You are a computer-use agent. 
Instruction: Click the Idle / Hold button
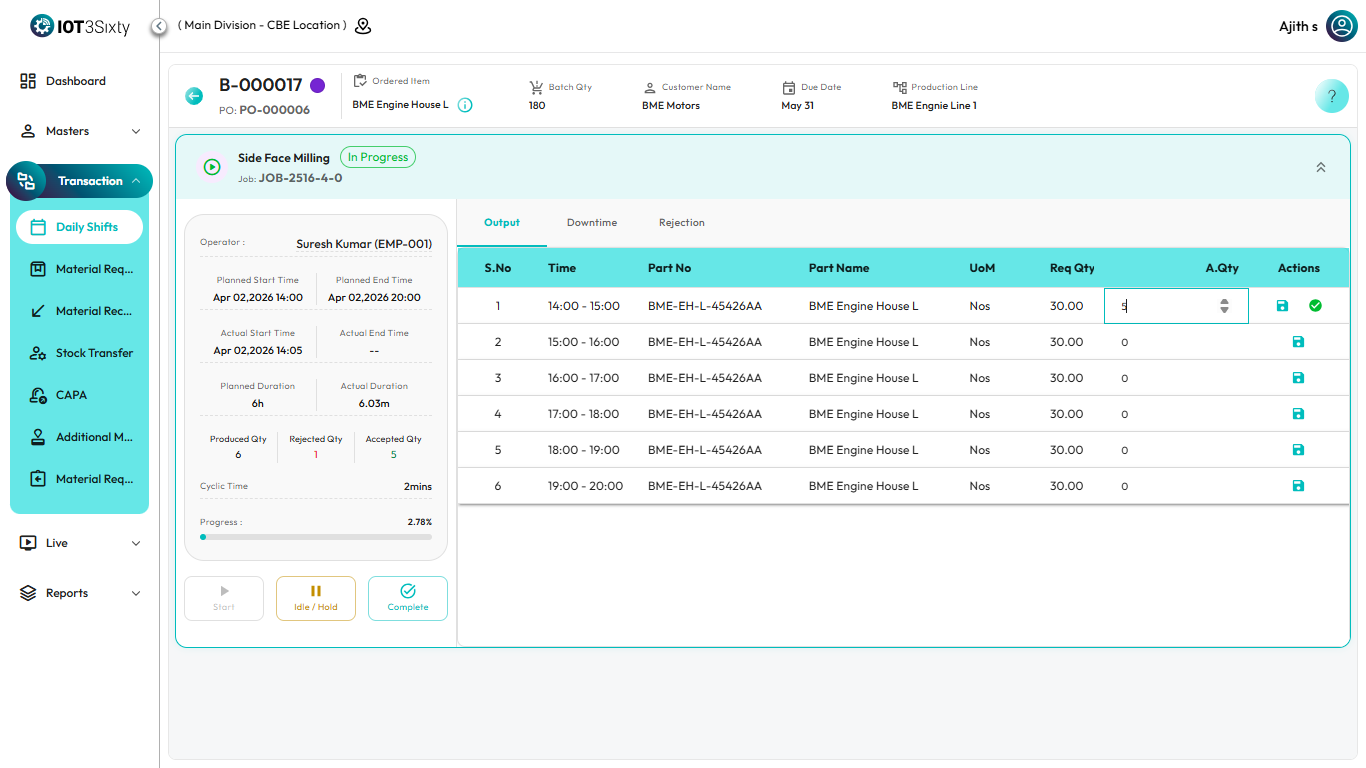tap(315, 598)
